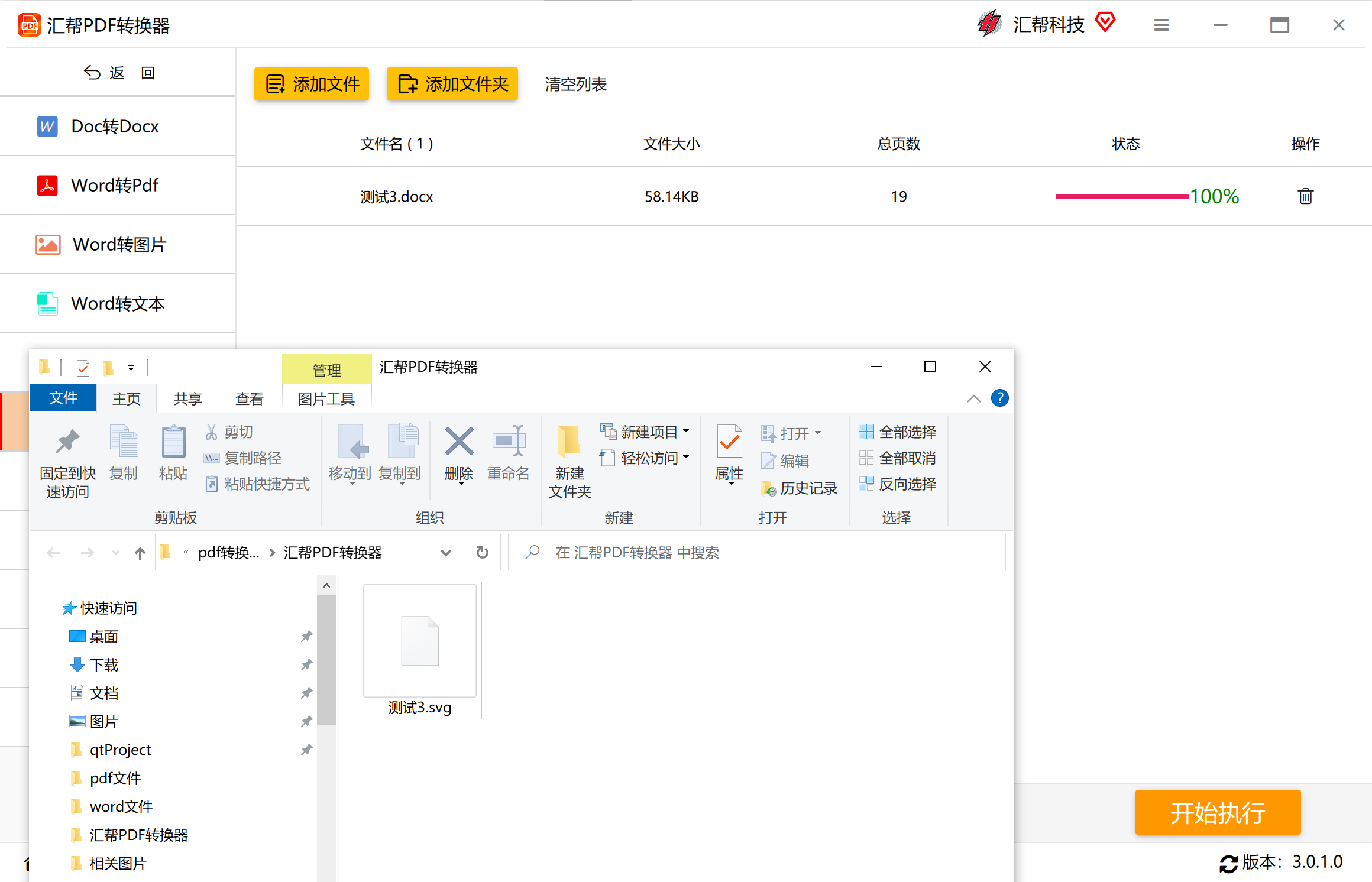Click the 复制 icon in the ribbon
The image size is (1372, 882).
[124, 441]
